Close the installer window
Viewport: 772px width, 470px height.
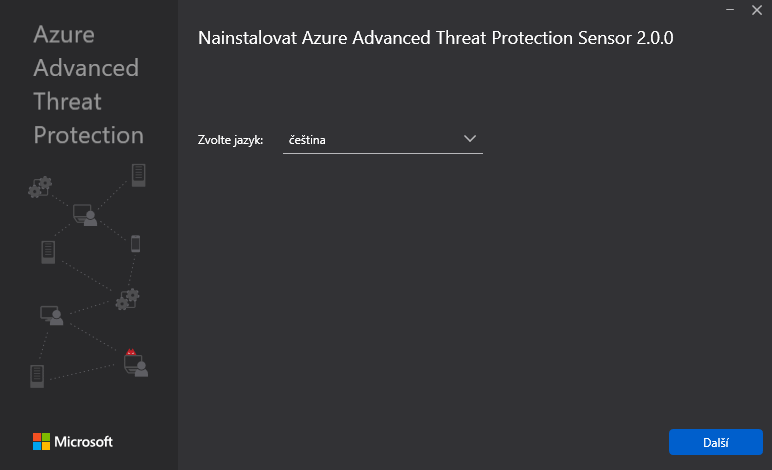click(756, 9)
